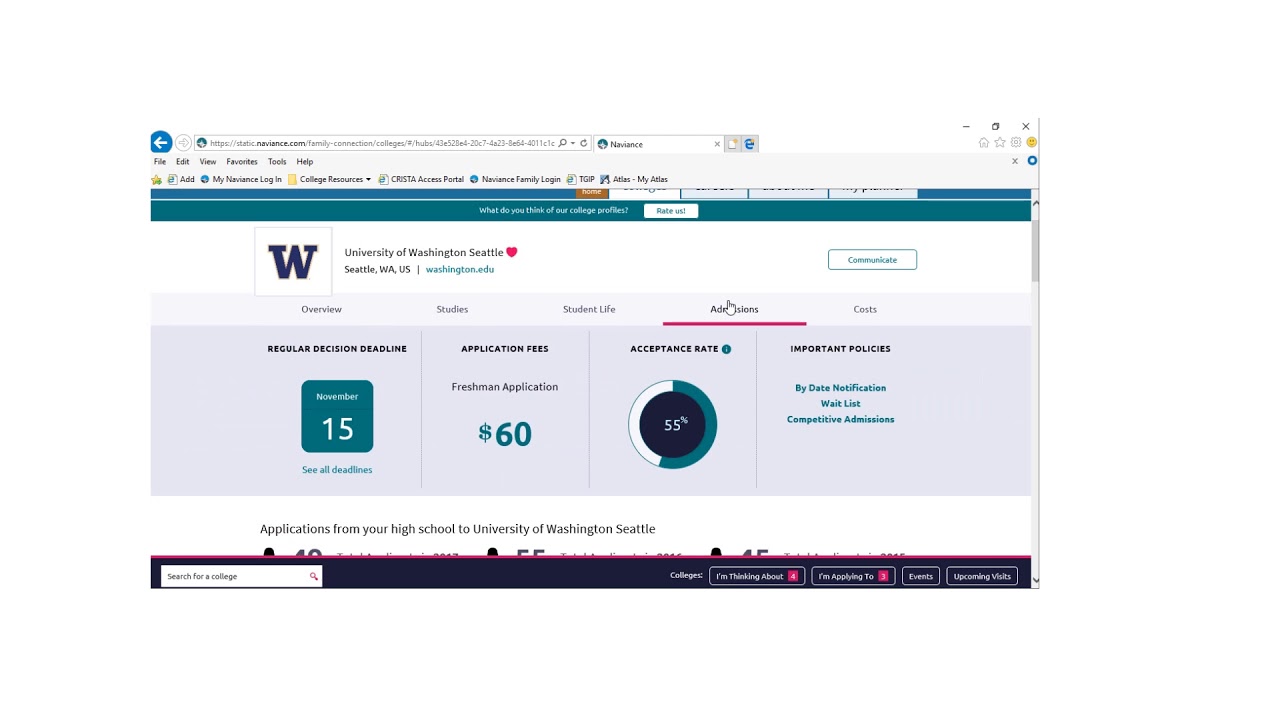Open Favorites with the star icon
The width and height of the screenshot is (1280, 720).
(1000, 143)
